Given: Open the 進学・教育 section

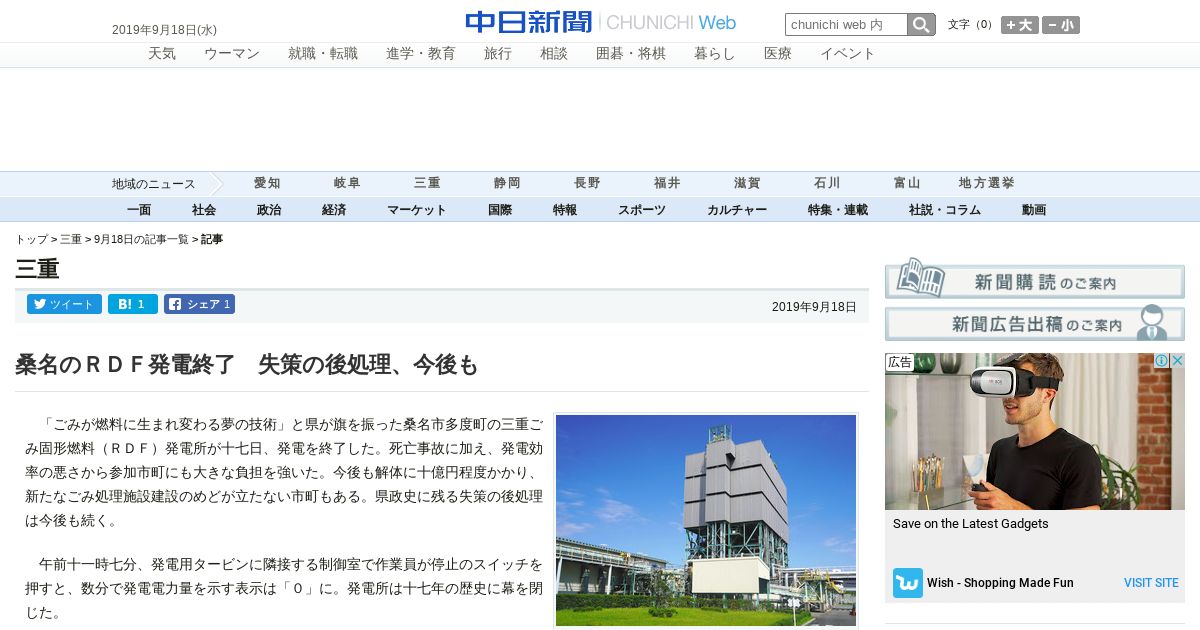Looking at the screenshot, I should [421, 54].
